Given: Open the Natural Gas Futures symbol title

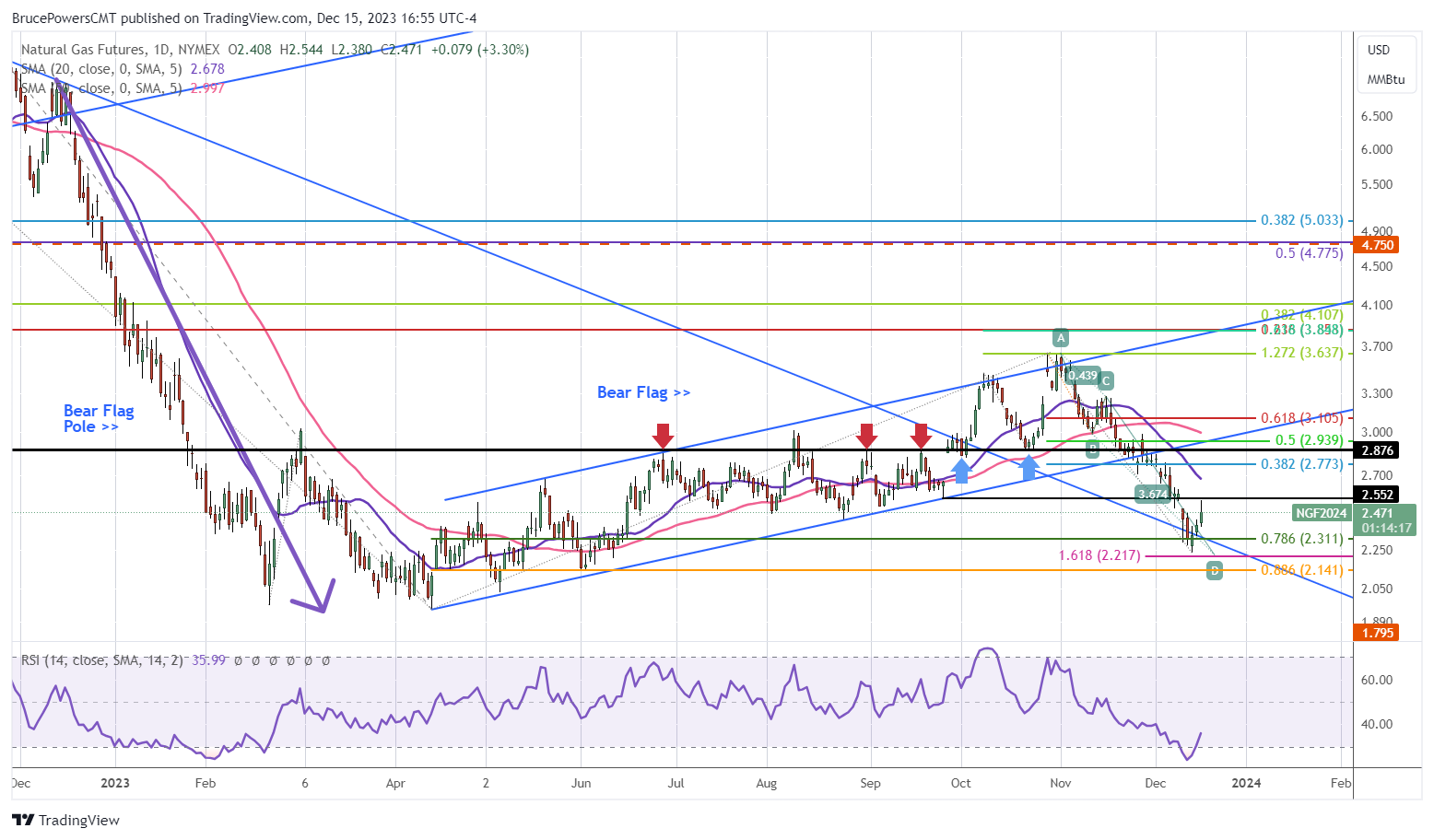Looking at the screenshot, I should (120, 50).
